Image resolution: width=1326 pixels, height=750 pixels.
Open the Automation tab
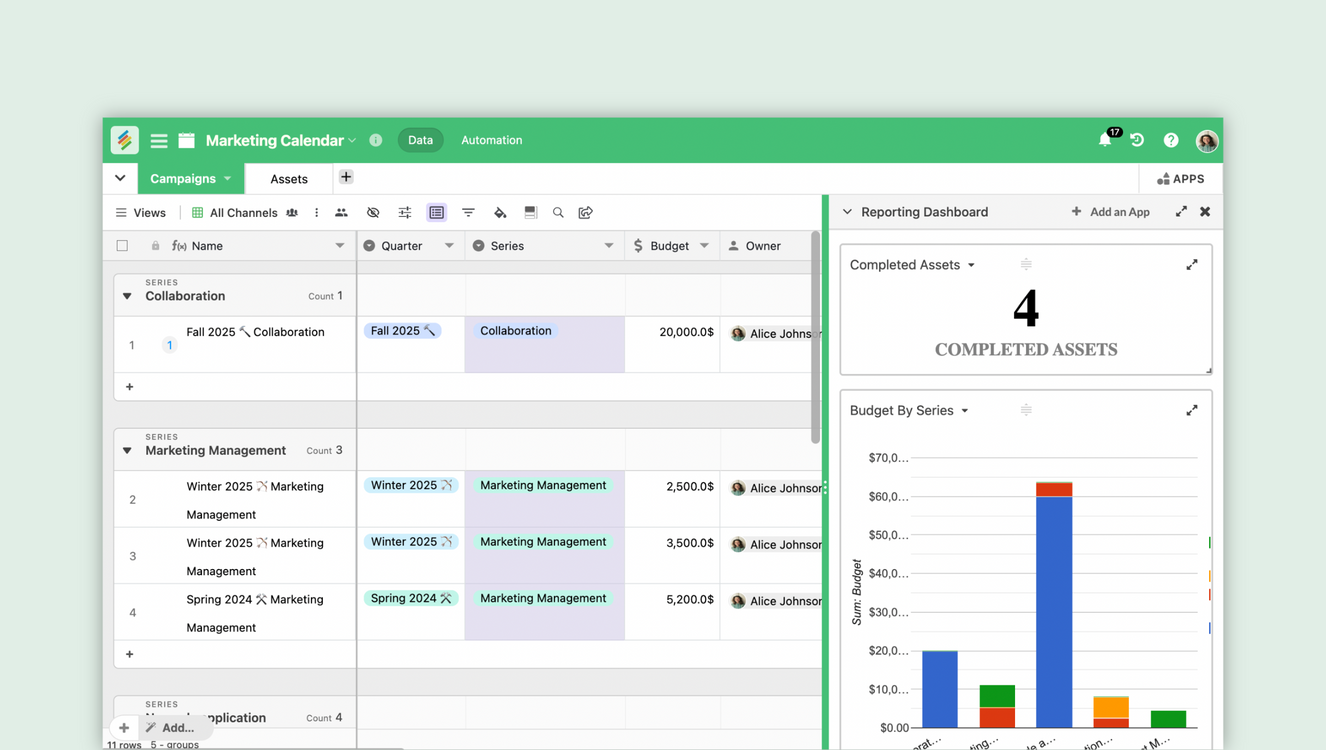pos(491,141)
